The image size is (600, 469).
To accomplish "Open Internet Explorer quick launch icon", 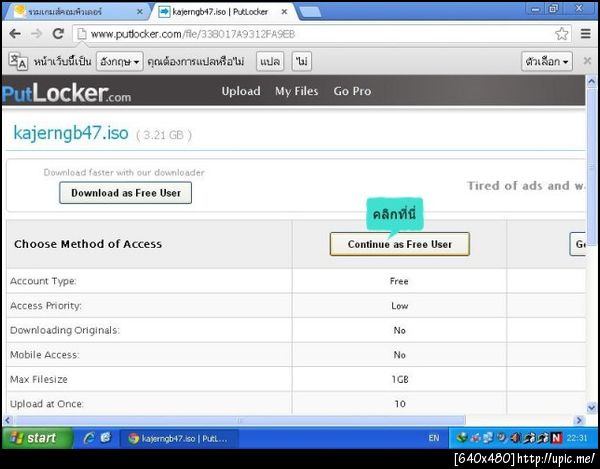I will pyautogui.click(x=89, y=438).
